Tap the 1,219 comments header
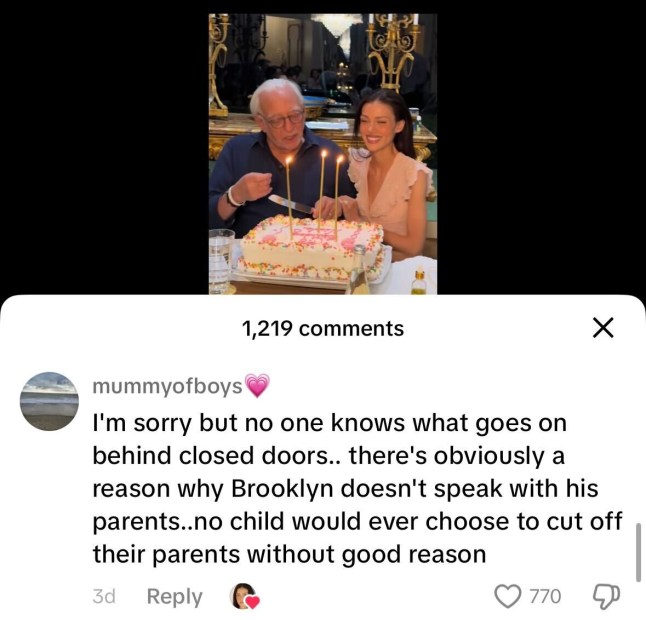The image size is (646, 620). (x=323, y=328)
